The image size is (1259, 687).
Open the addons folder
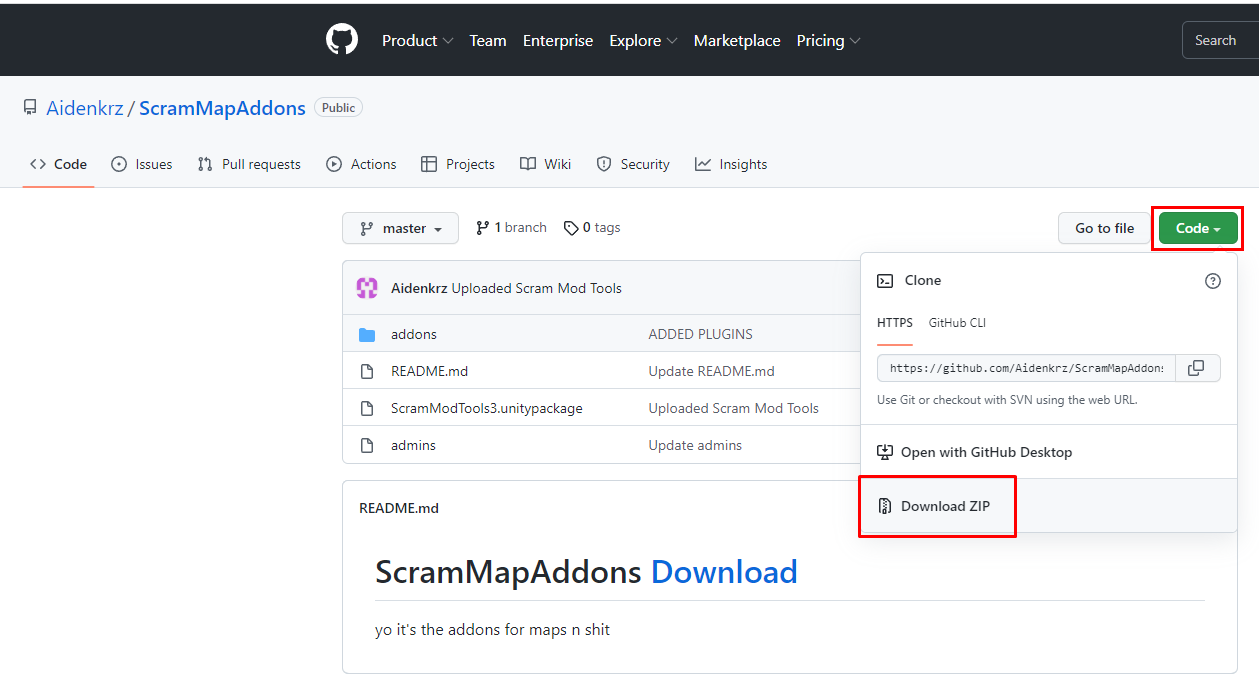(414, 334)
